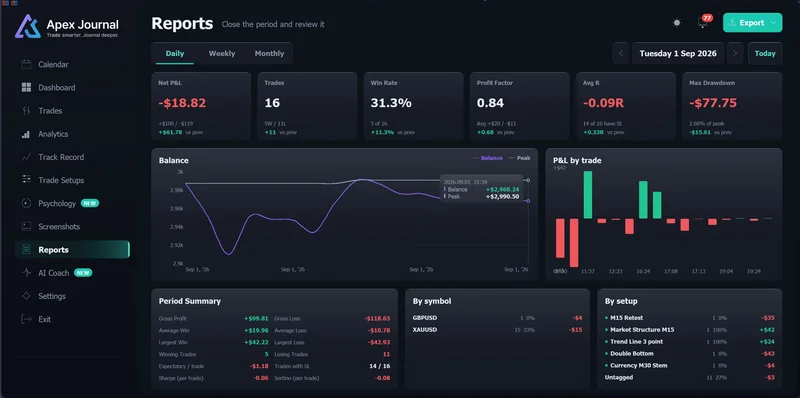800x398 pixels.
Task: Select the M15 Retest setup row
Action: (x=690, y=318)
